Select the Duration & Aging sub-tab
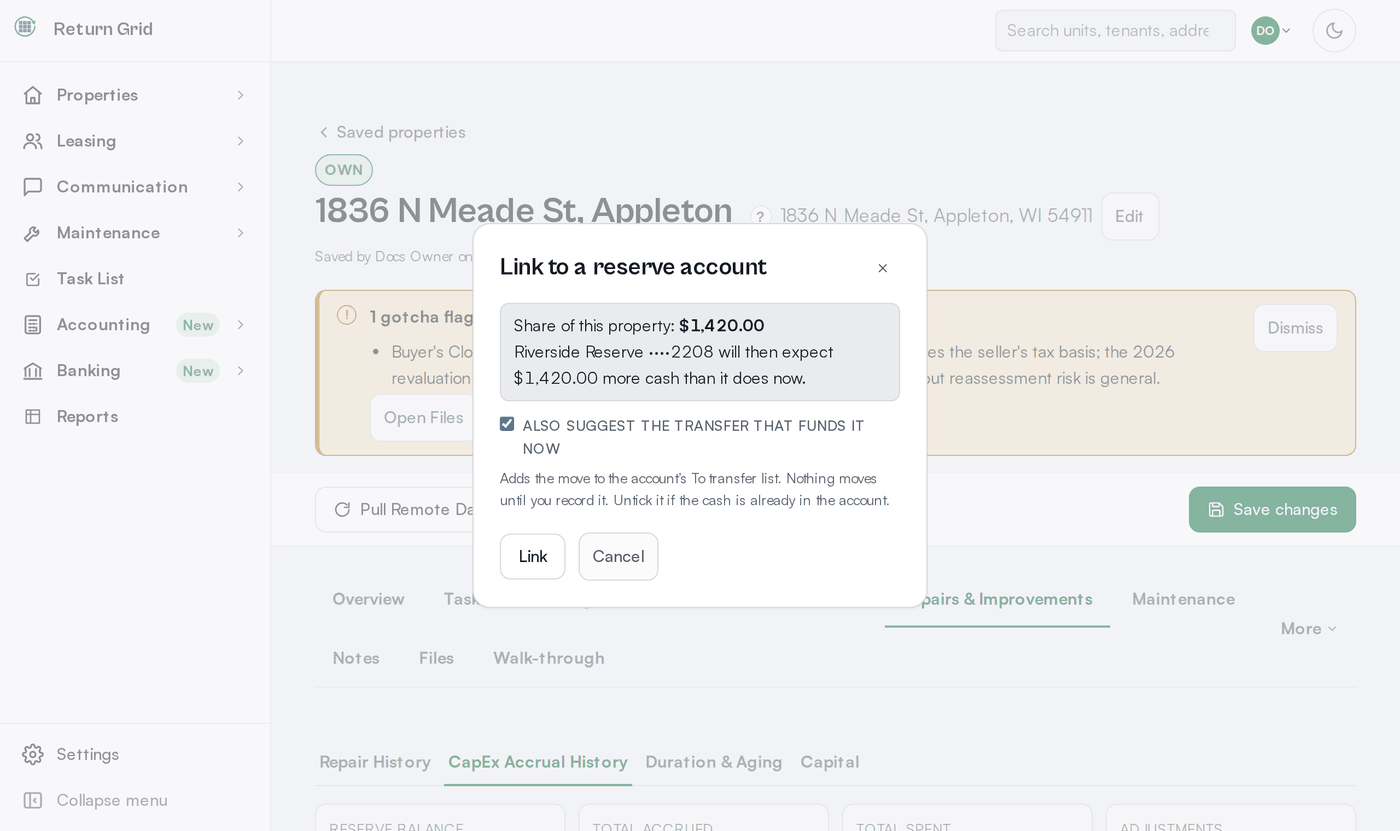 tap(714, 762)
